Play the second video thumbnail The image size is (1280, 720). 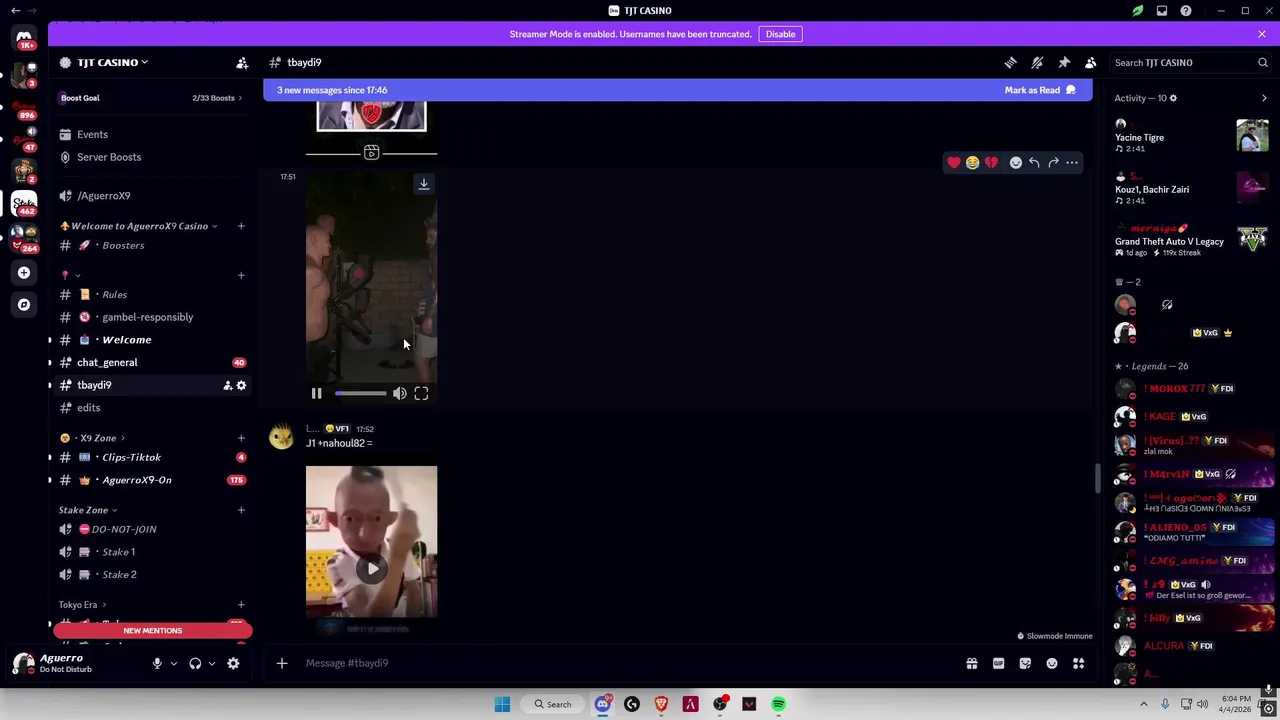pos(372,568)
